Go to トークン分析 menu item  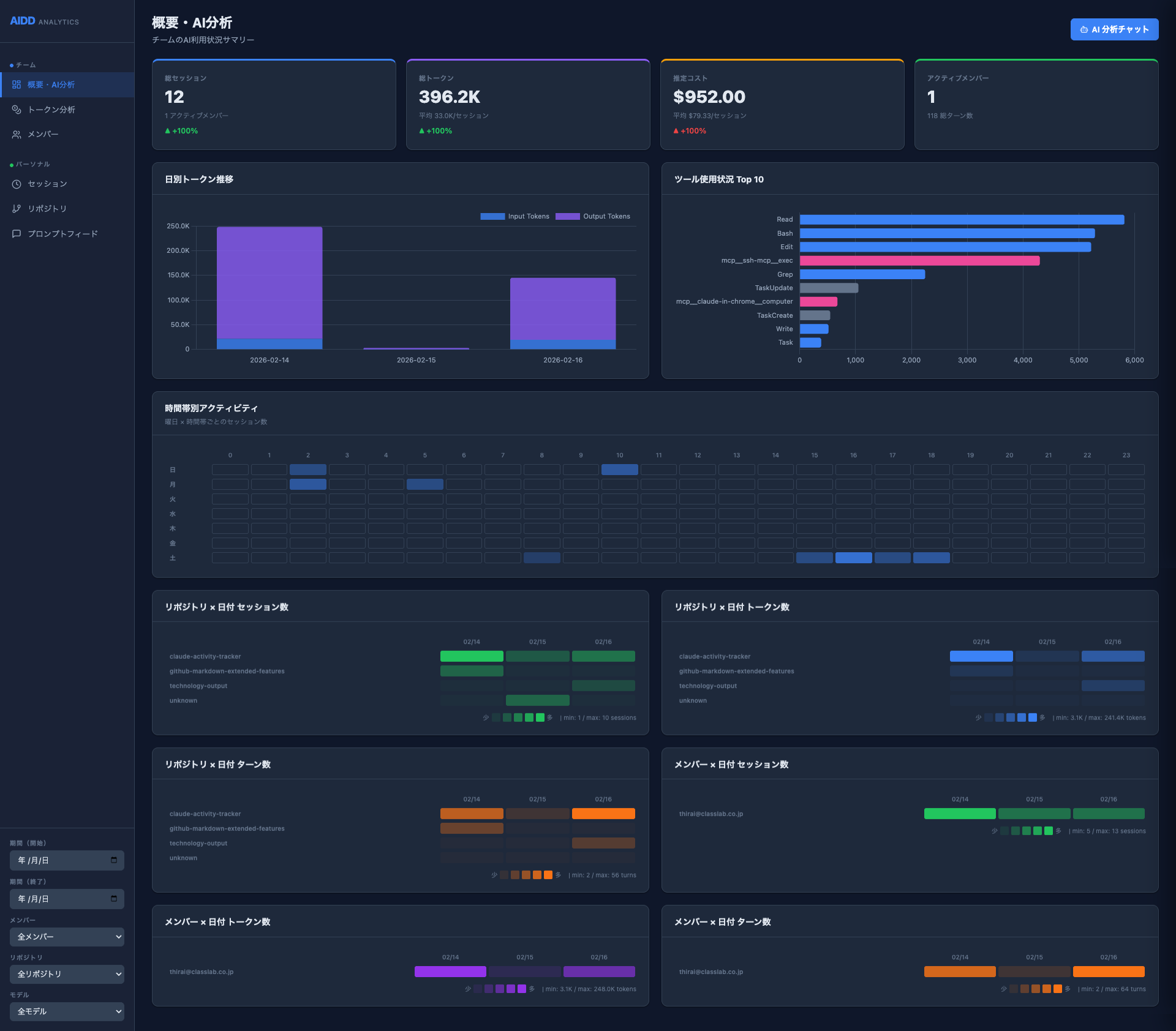51,110
